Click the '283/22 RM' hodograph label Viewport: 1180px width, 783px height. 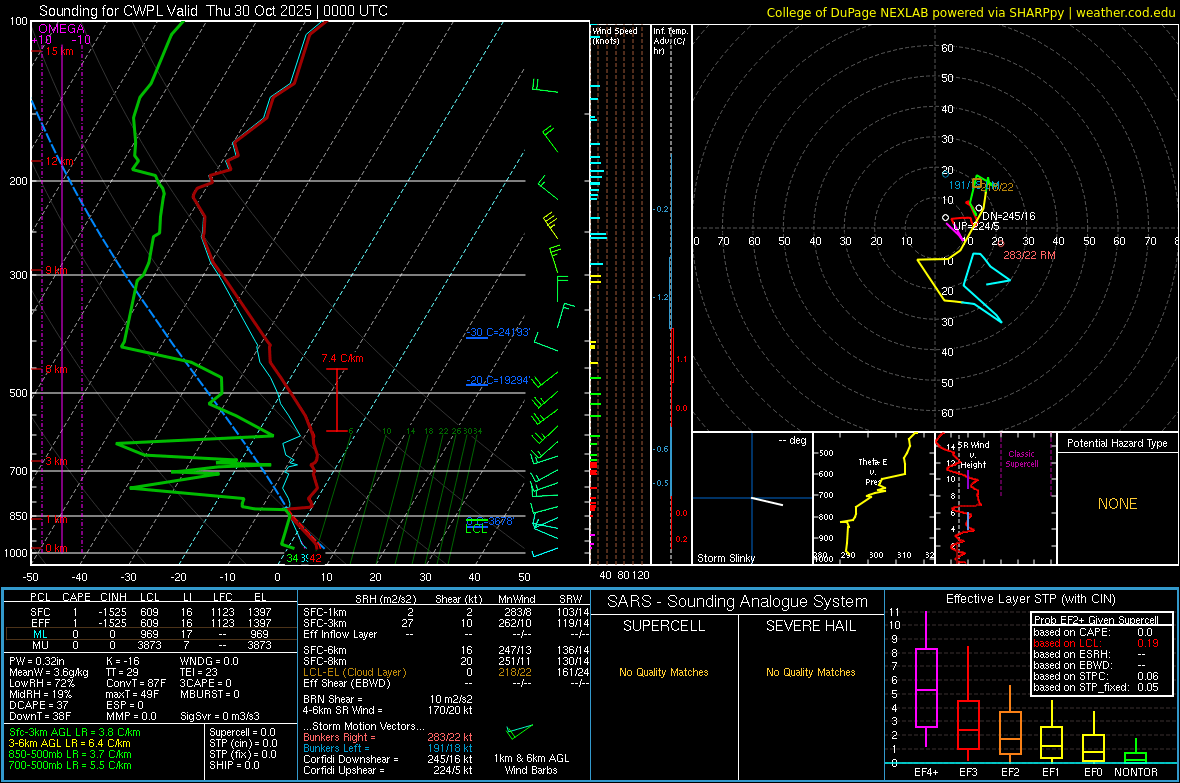tap(1029, 255)
